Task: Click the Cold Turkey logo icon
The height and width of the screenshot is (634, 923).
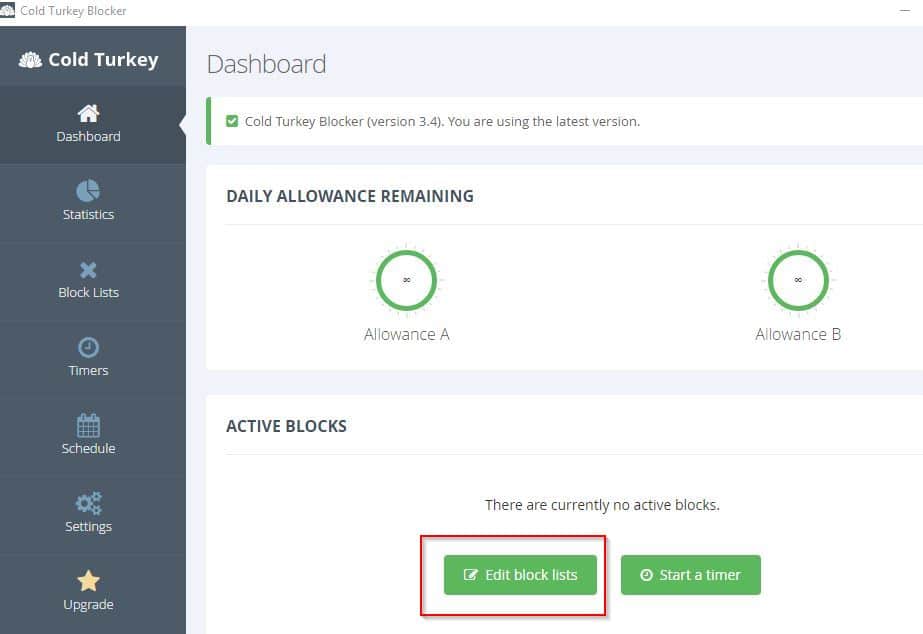Action: click(31, 59)
